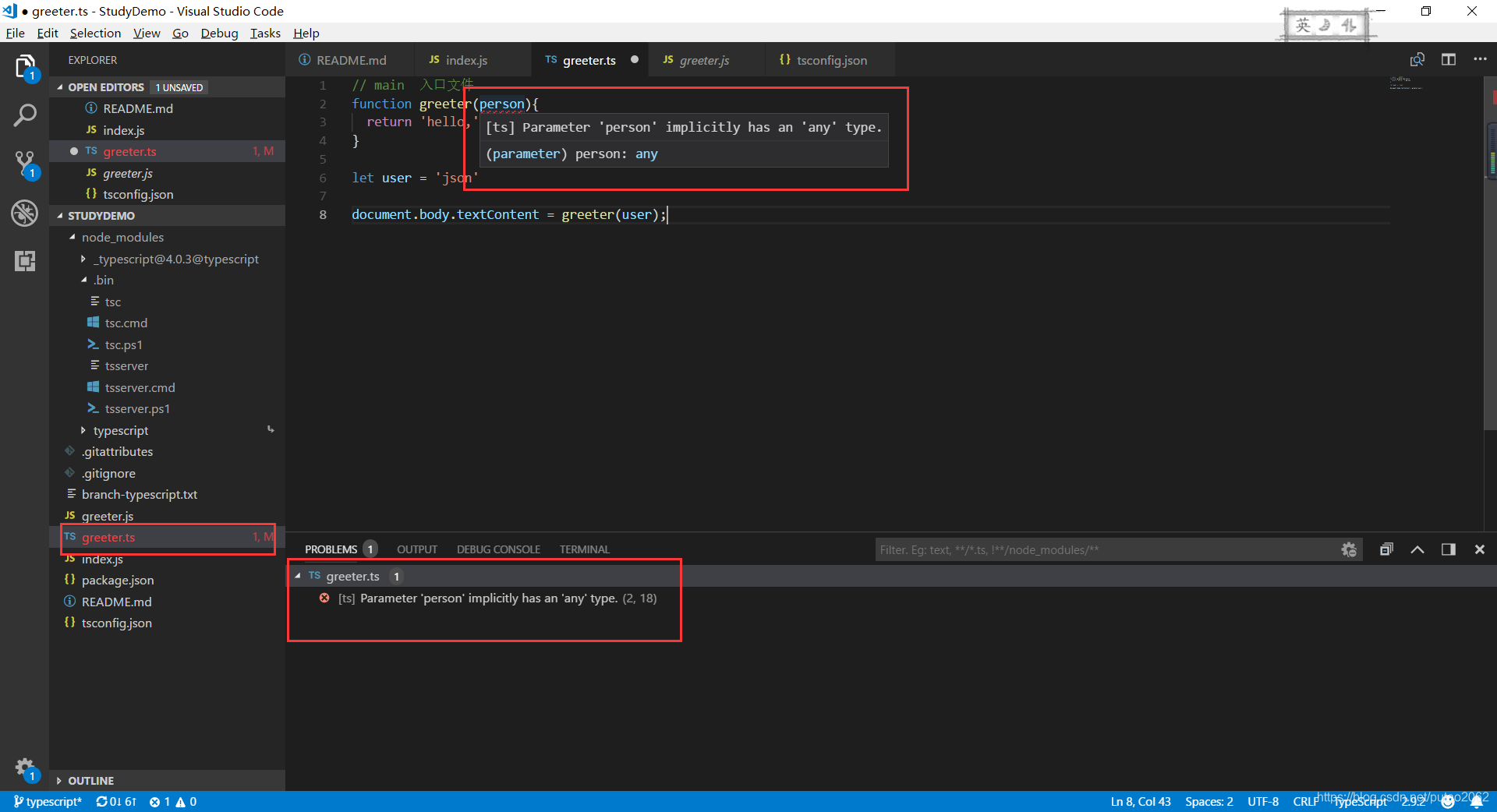Screen dimensions: 1497x812
Task: Click the feedback smiley in status bar
Action: [x=1449, y=802]
